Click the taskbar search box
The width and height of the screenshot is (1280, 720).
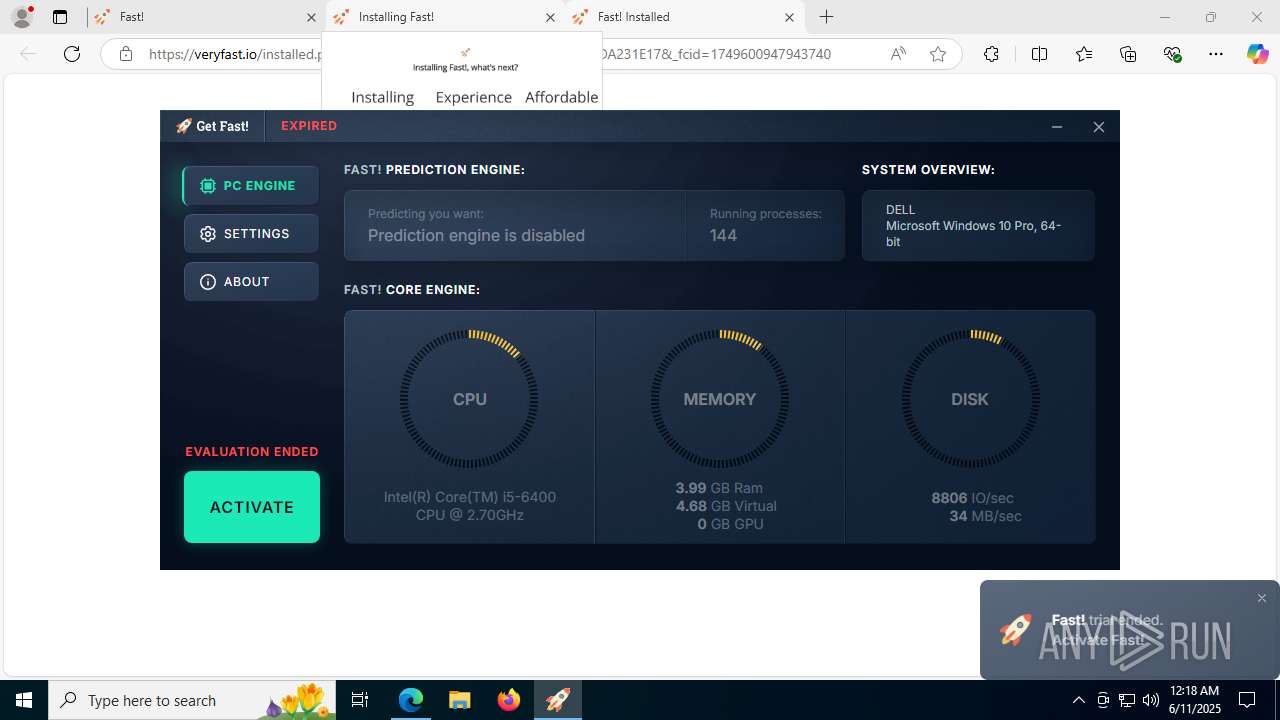pos(192,700)
